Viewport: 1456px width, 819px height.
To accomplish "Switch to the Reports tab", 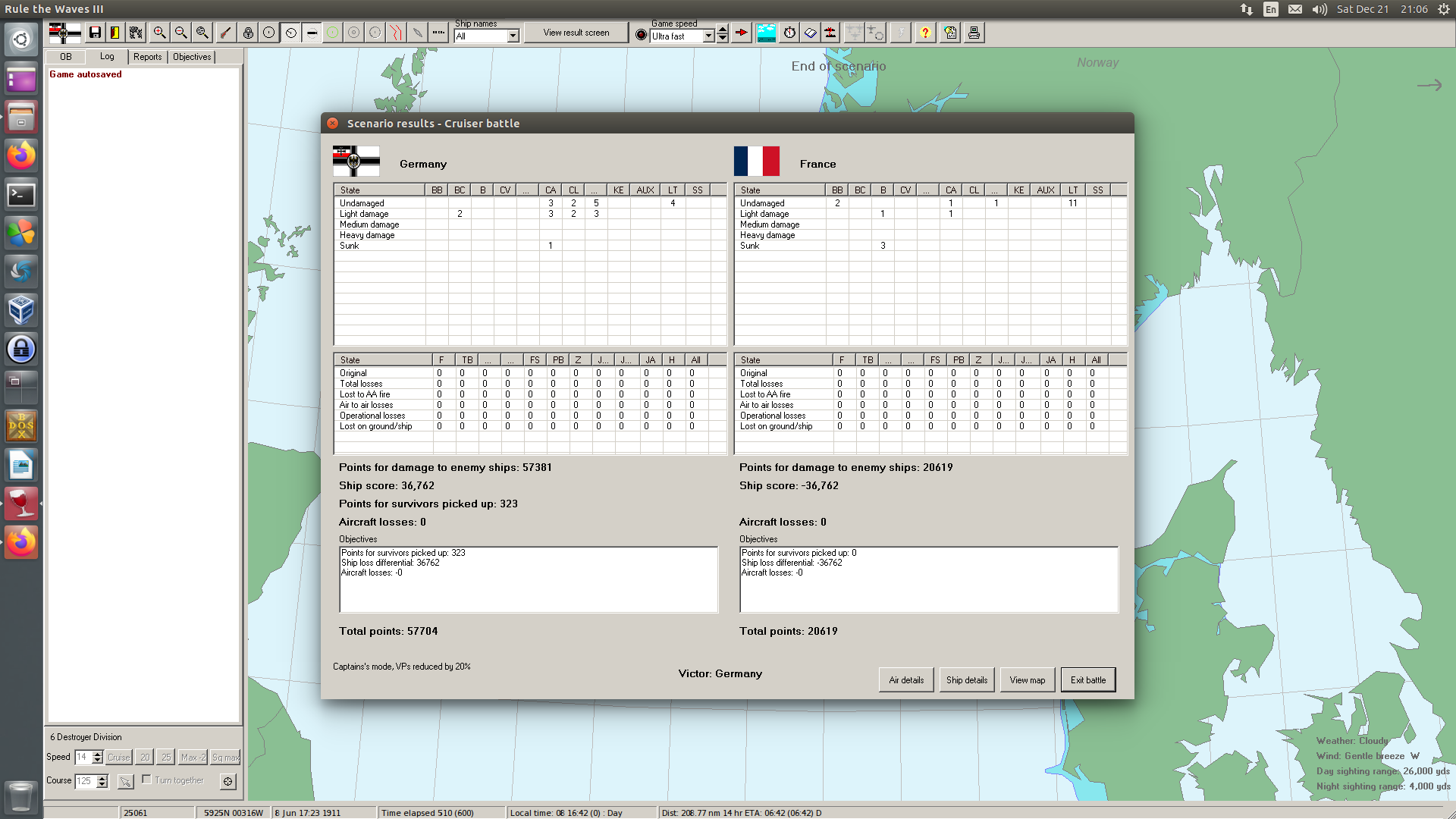I will coord(148,57).
